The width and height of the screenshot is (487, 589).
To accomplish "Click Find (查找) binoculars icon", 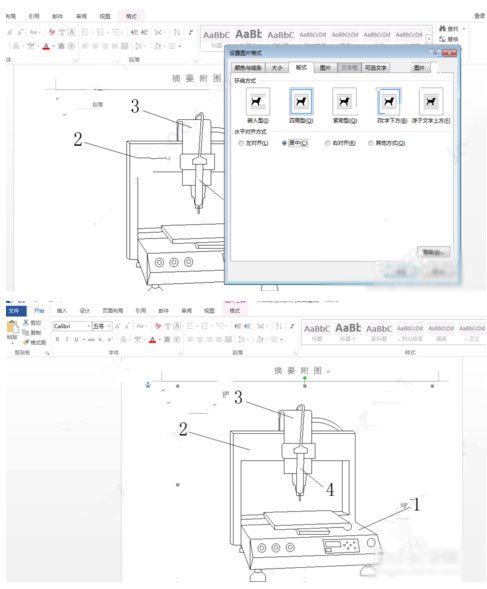I will click(443, 29).
